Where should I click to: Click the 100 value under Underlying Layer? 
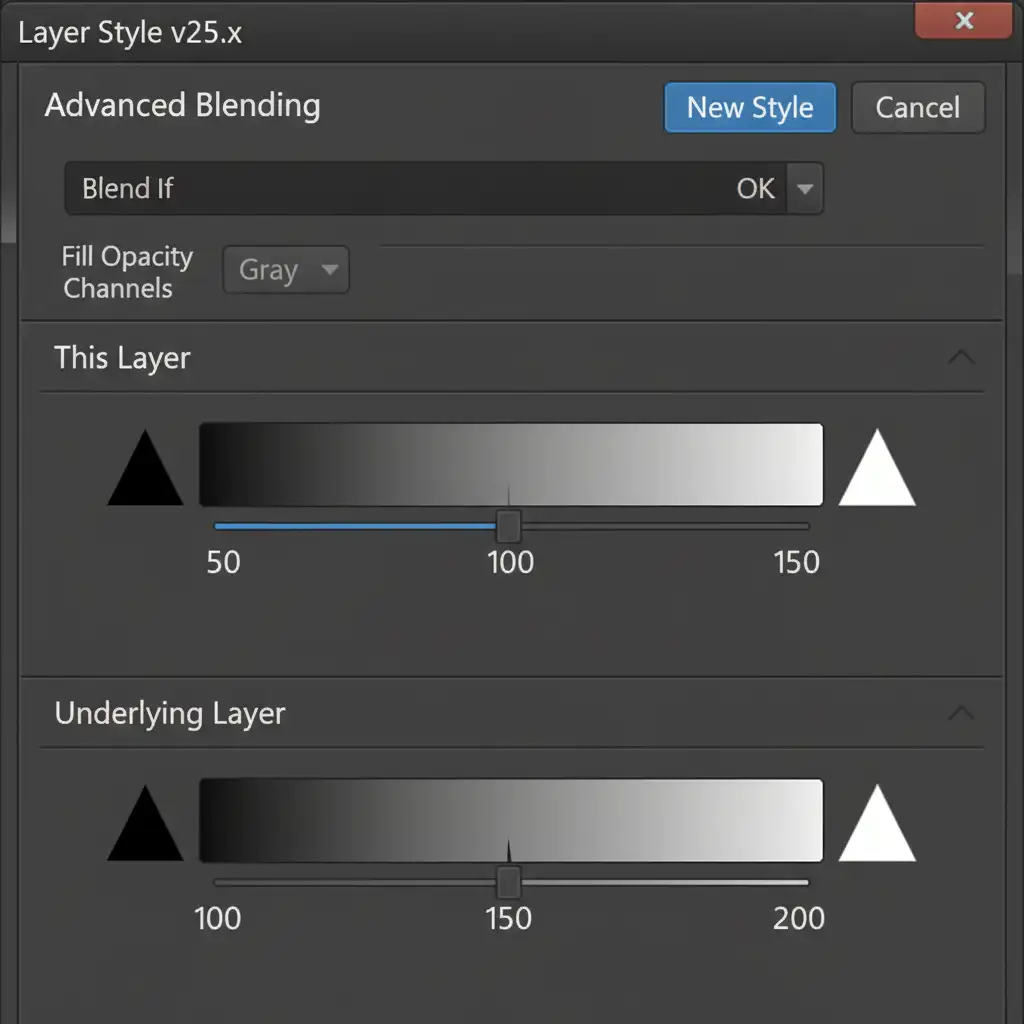coord(218,918)
